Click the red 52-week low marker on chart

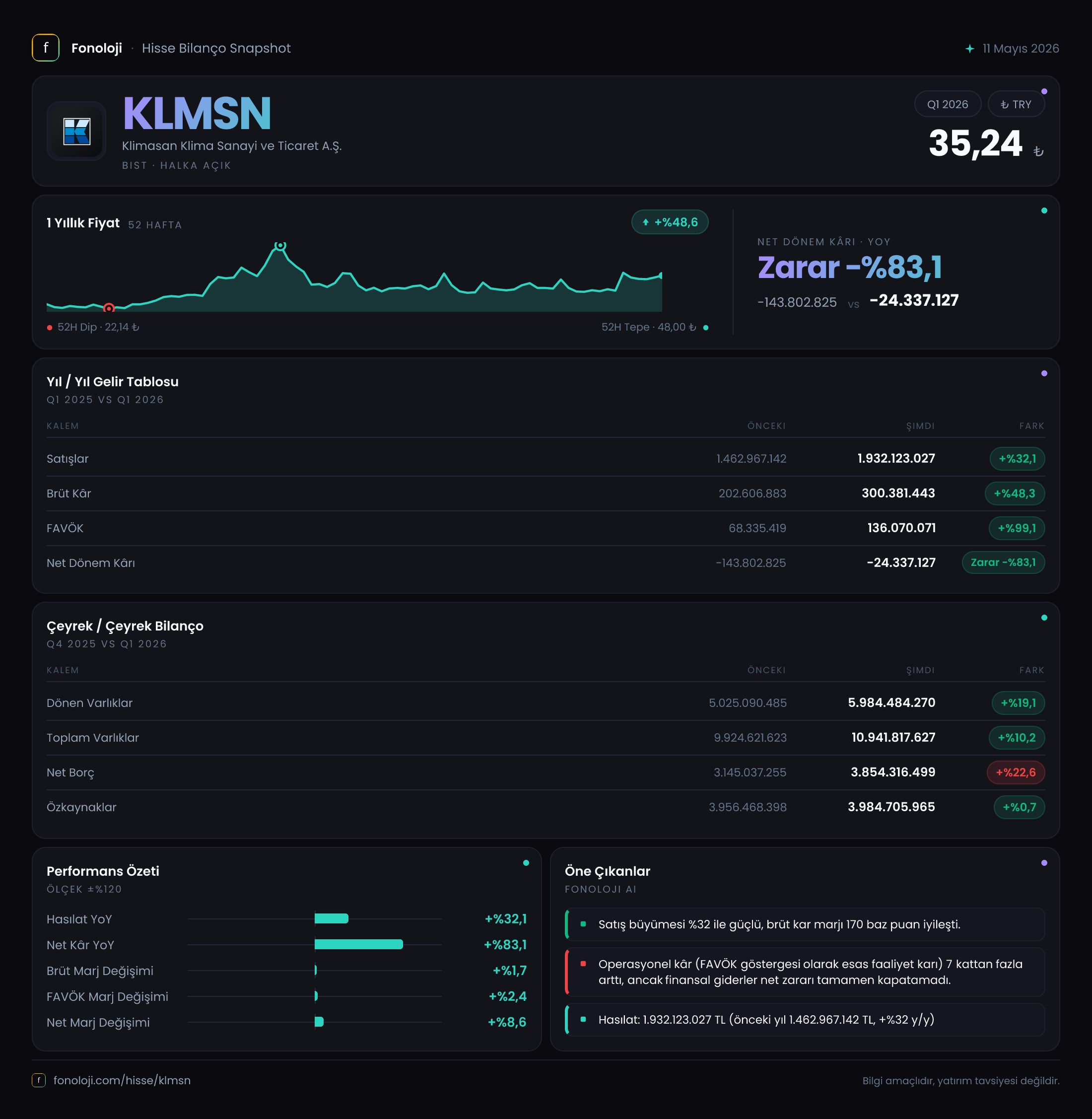click(108, 308)
